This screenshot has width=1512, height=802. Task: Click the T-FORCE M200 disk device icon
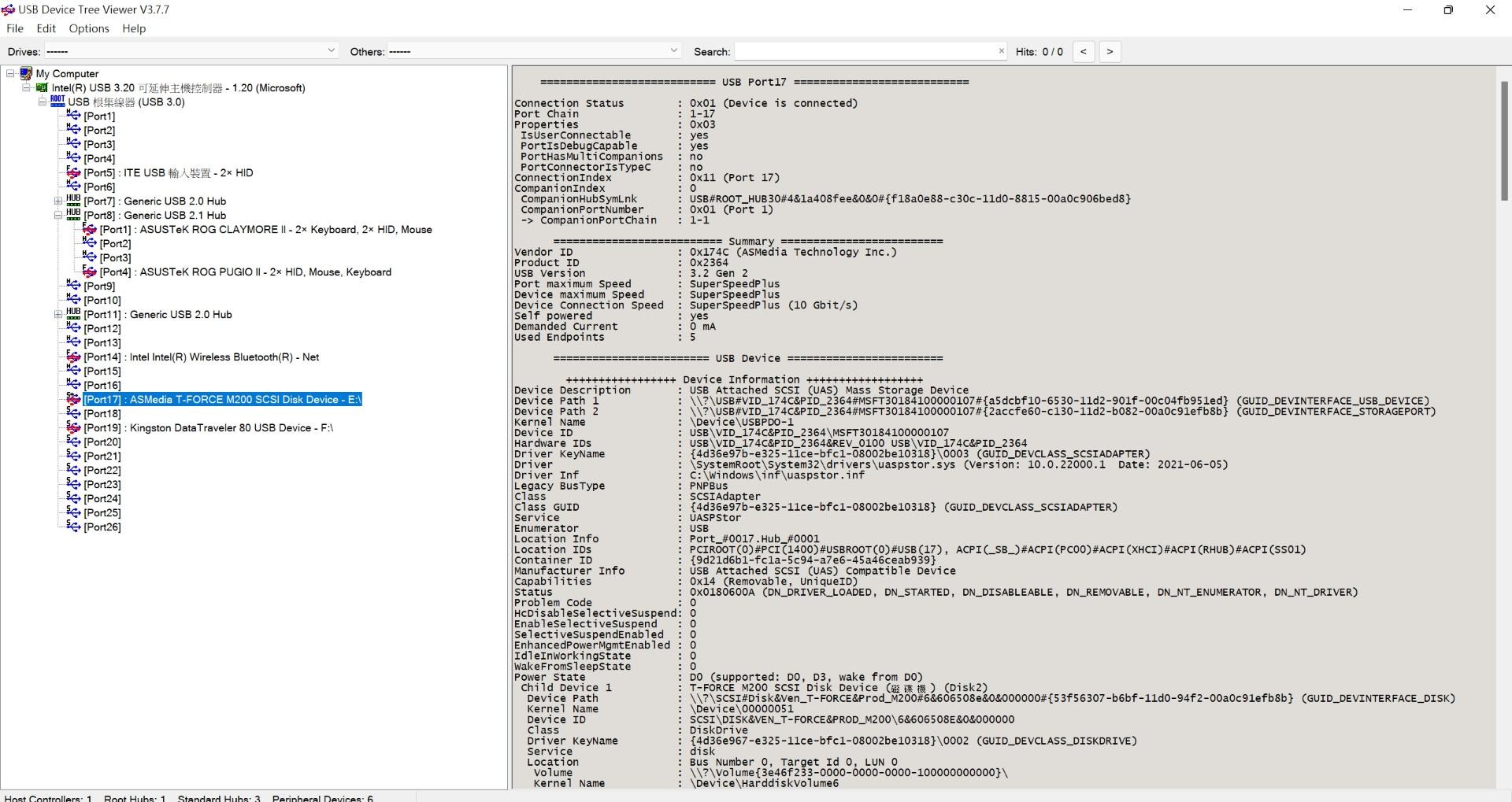coord(73,399)
